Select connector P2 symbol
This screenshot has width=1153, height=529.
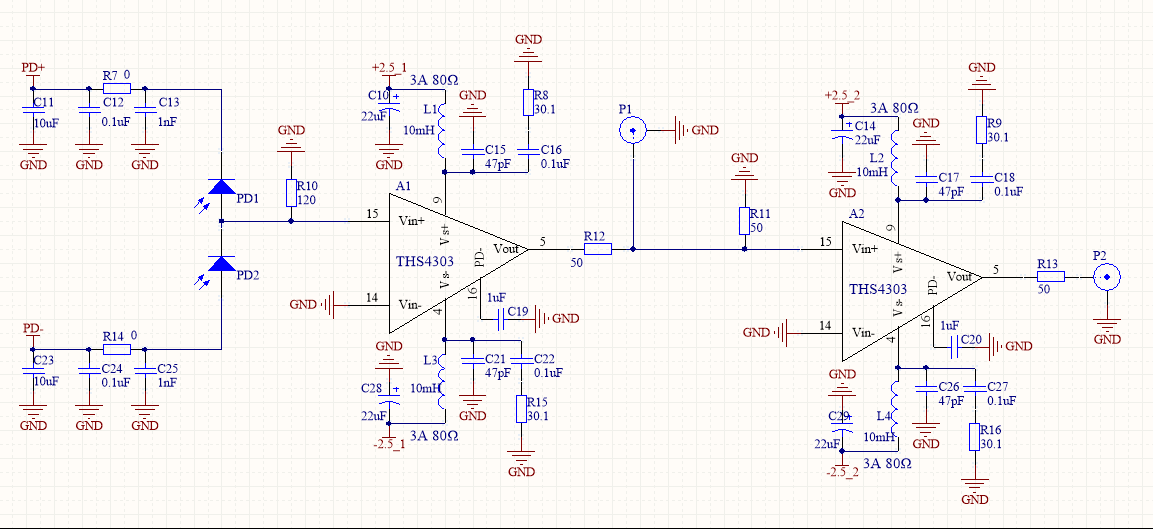point(1107,277)
